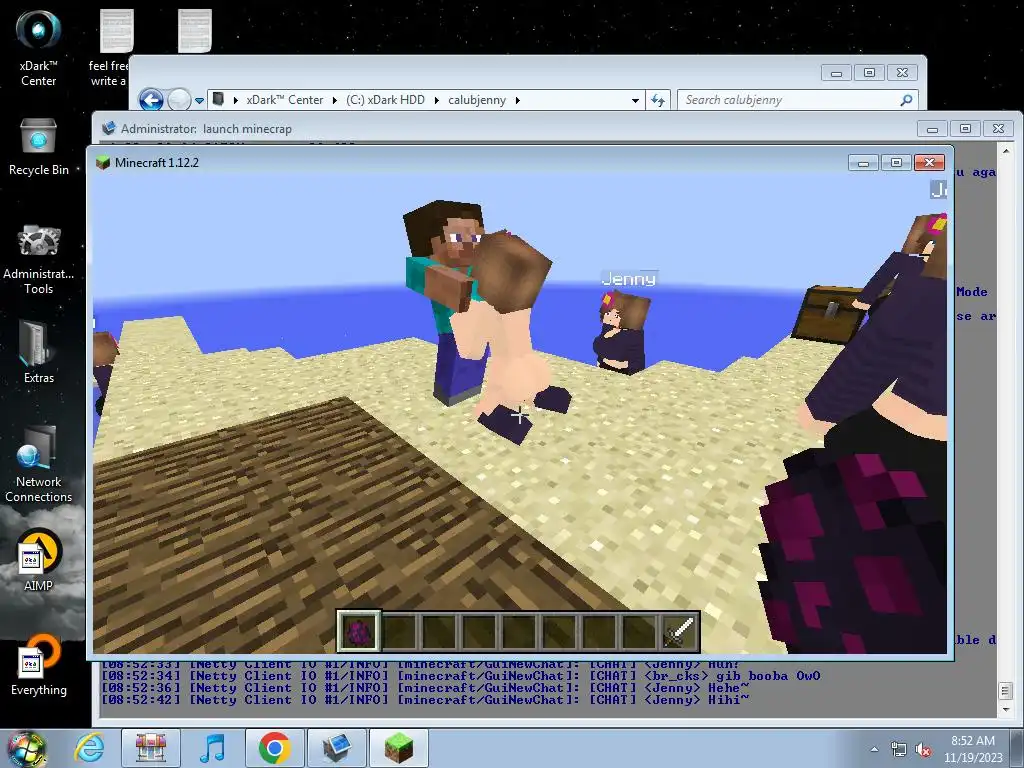
Task: Click the 'gib booba OwO' chat log line
Action: [x=461, y=676]
